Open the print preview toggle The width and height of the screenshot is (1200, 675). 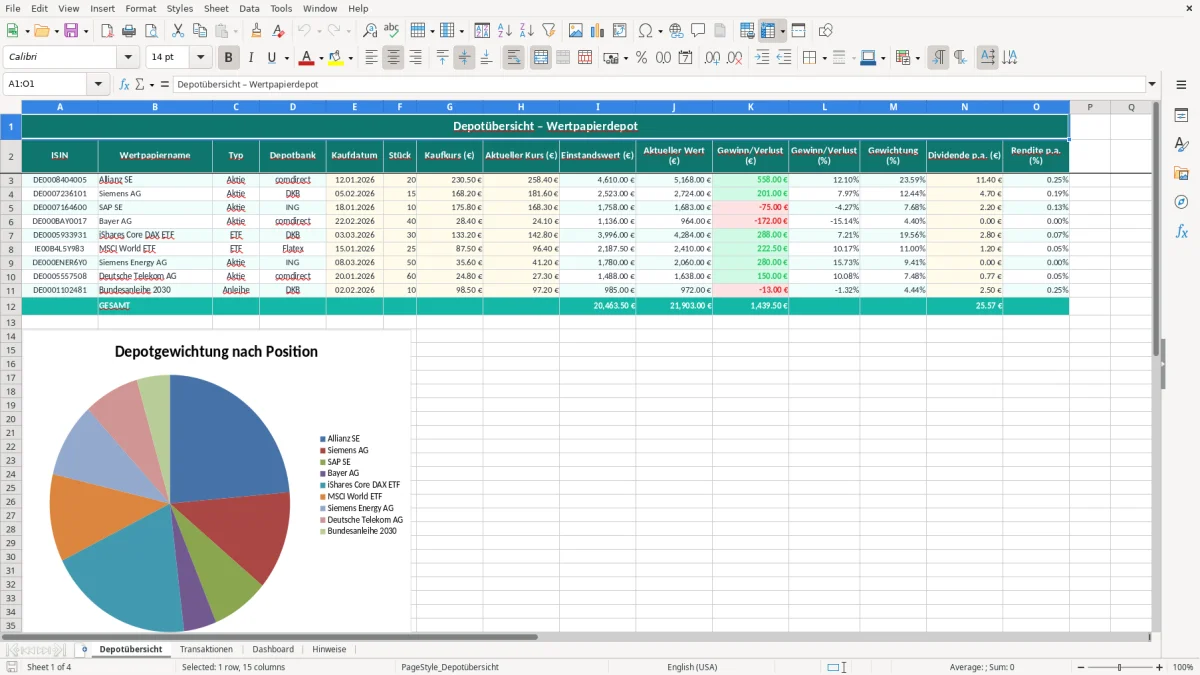pos(150,31)
